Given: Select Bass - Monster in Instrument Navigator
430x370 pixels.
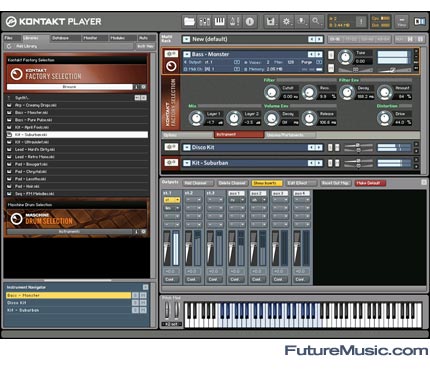Looking at the screenshot, I should (x=68, y=295).
